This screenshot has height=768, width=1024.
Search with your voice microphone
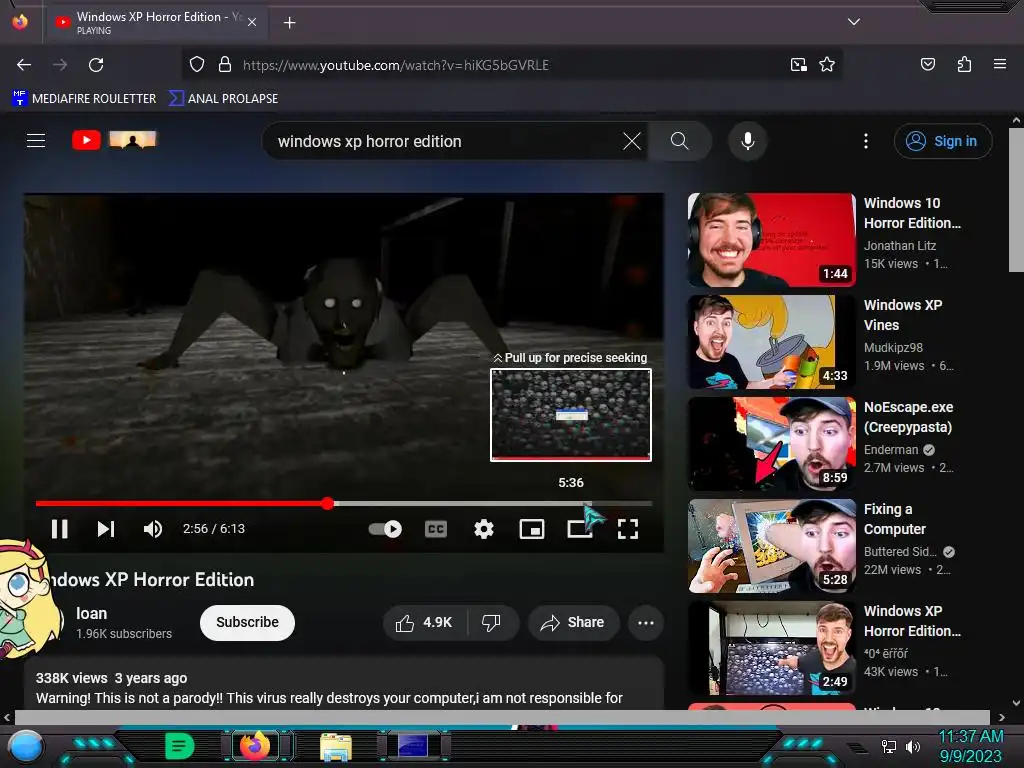click(748, 141)
